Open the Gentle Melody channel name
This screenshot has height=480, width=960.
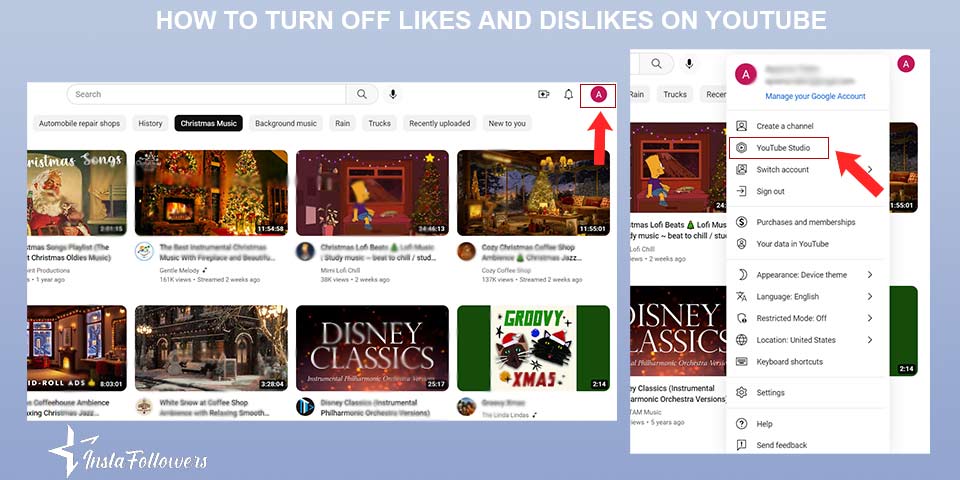pos(181,270)
